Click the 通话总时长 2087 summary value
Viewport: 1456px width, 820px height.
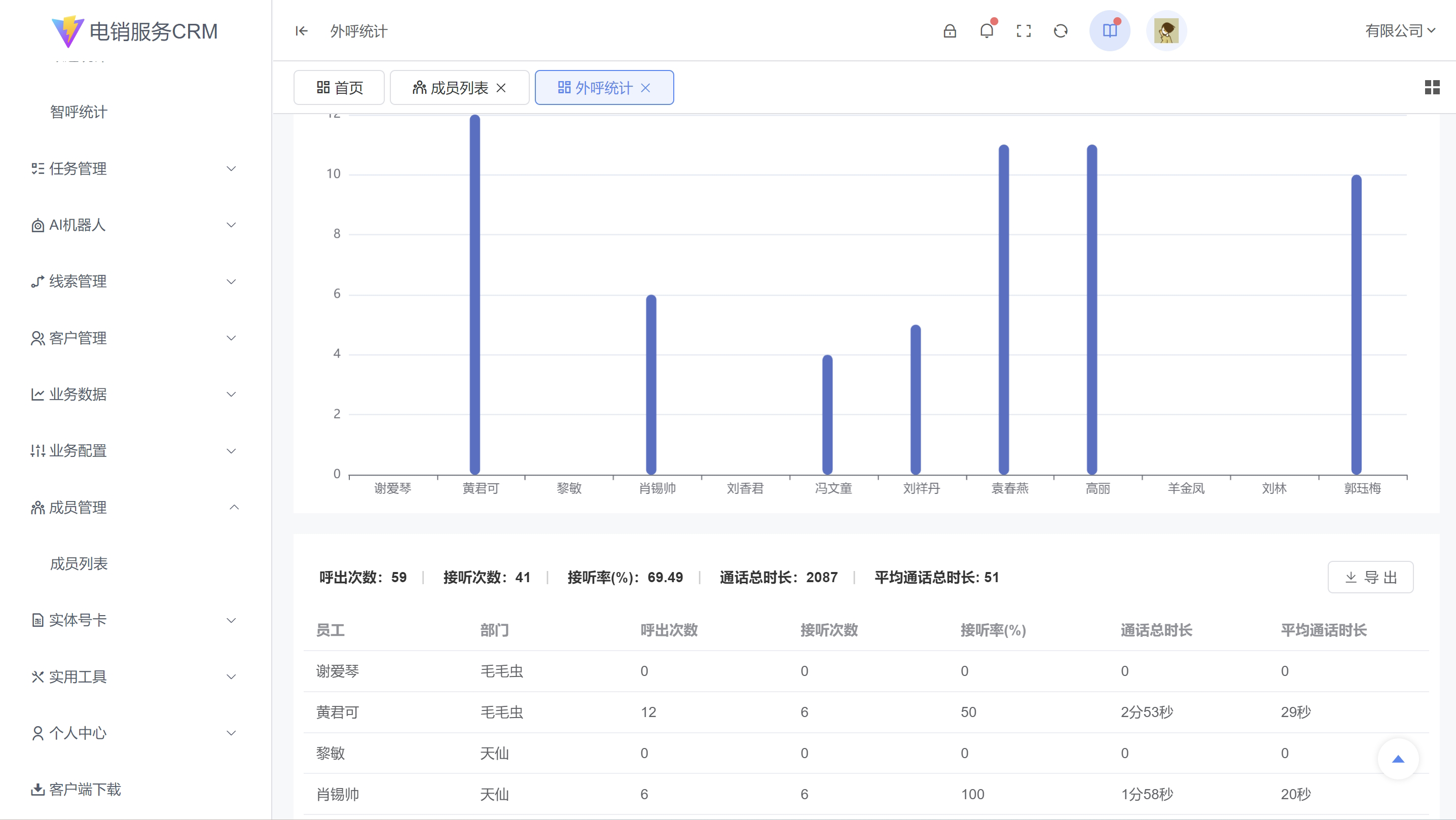(x=822, y=578)
